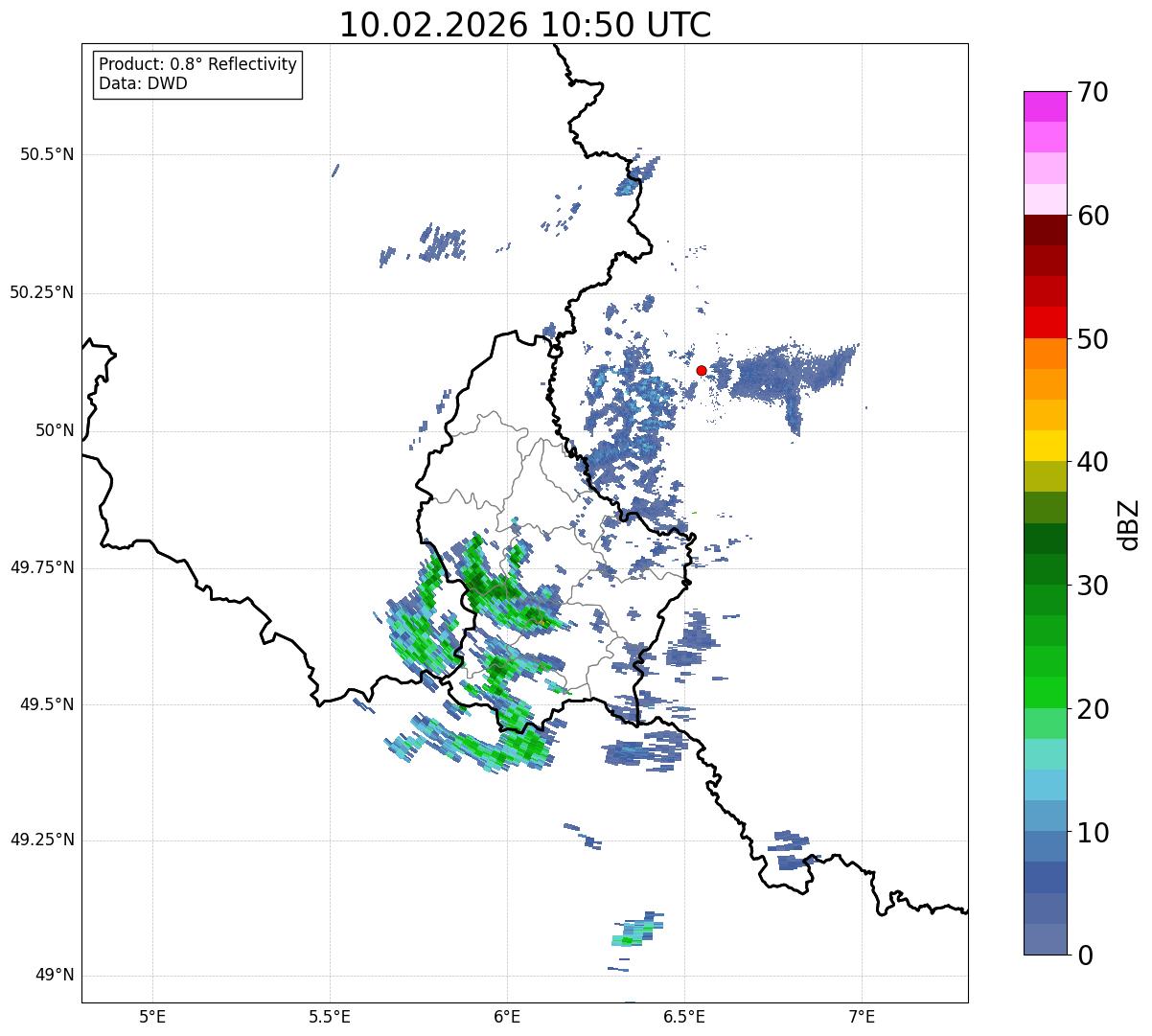Click the red station marker dot
Image resolution: width=1152 pixels, height=1036 pixels.
pos(702,370)
